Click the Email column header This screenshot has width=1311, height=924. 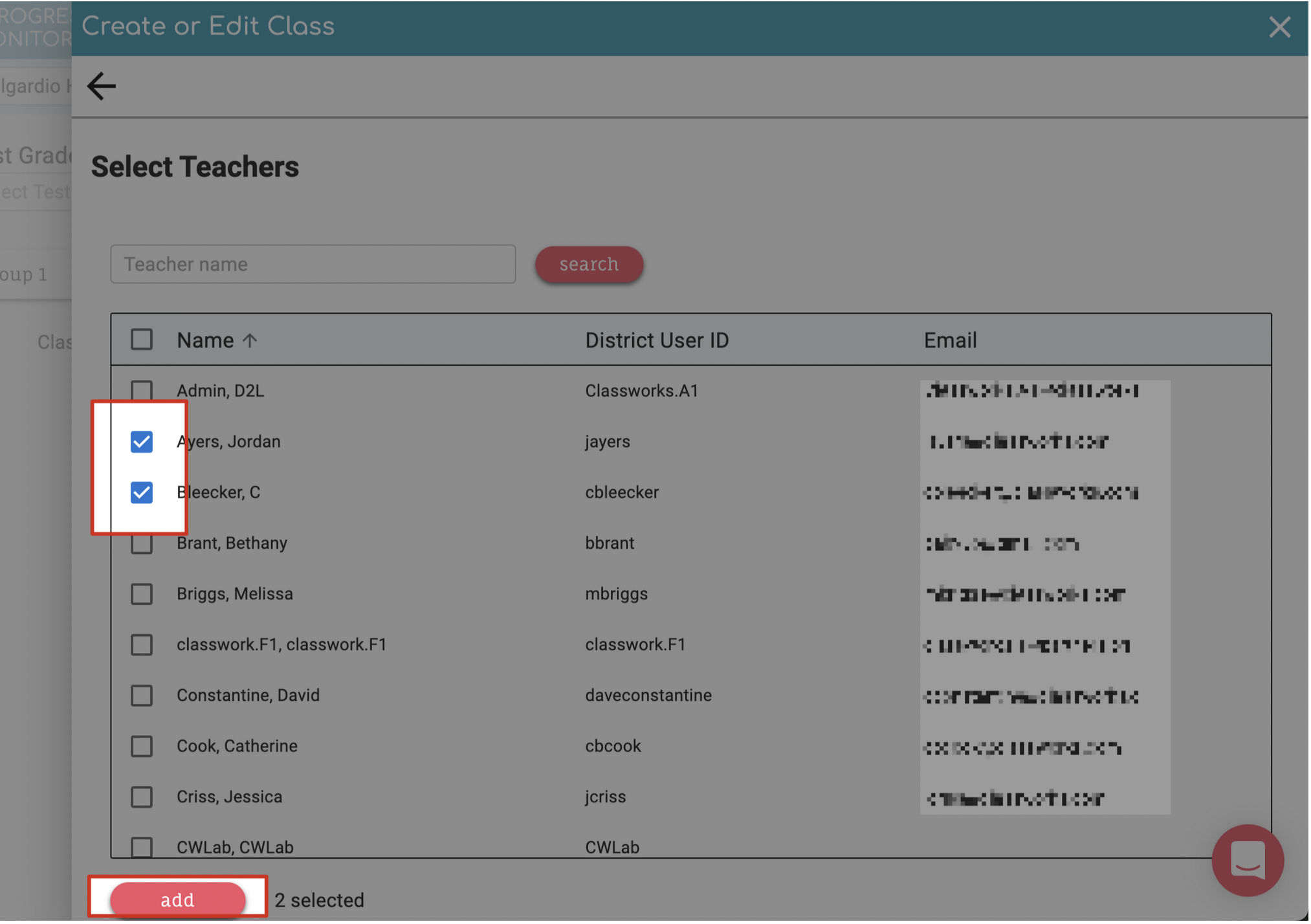click(951, 341)
